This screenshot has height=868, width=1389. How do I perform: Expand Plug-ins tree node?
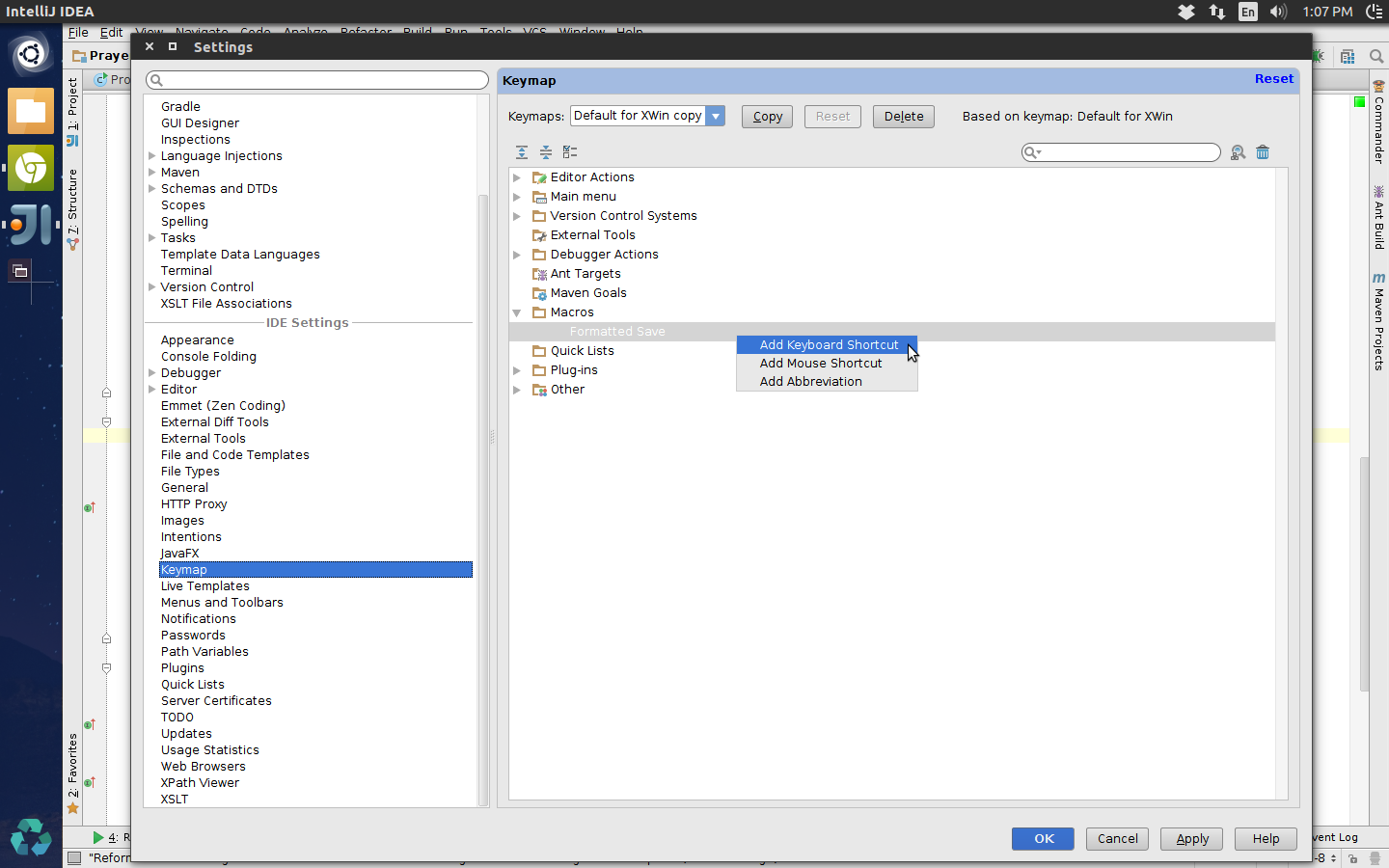click(x=517, y=370)
